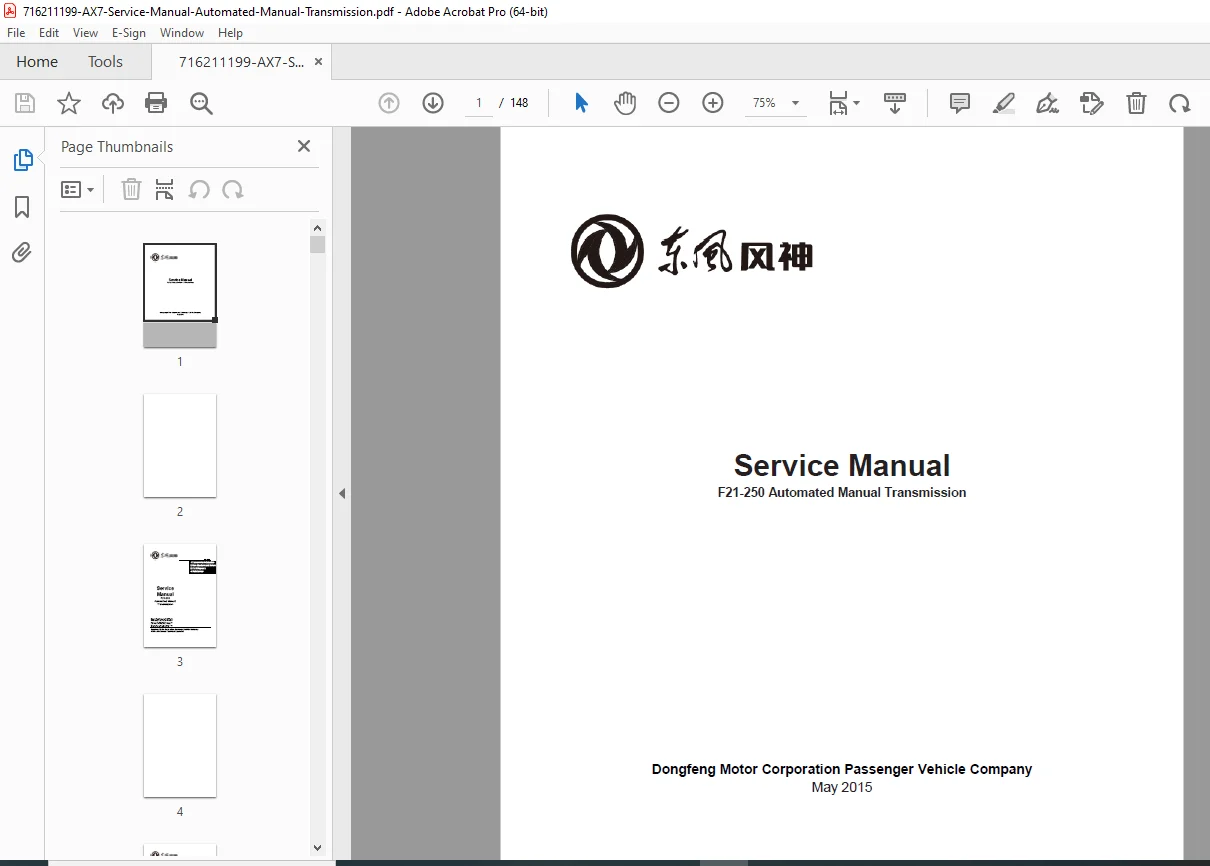Print the document with printer icon
This screenshot has width=1210, height=866.
tap(156, 103)
